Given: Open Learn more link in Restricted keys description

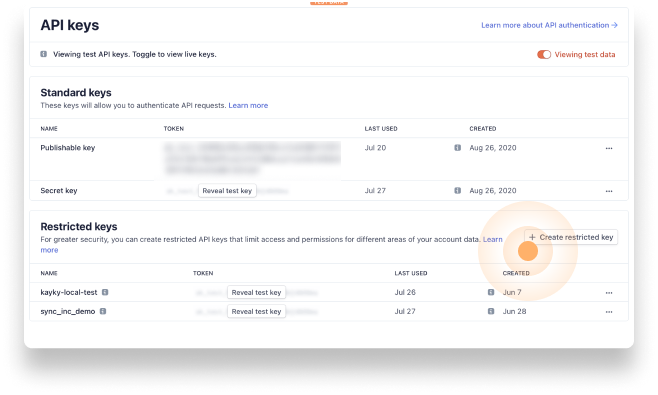Looking at the screenshot, I should tap(492, 239).
